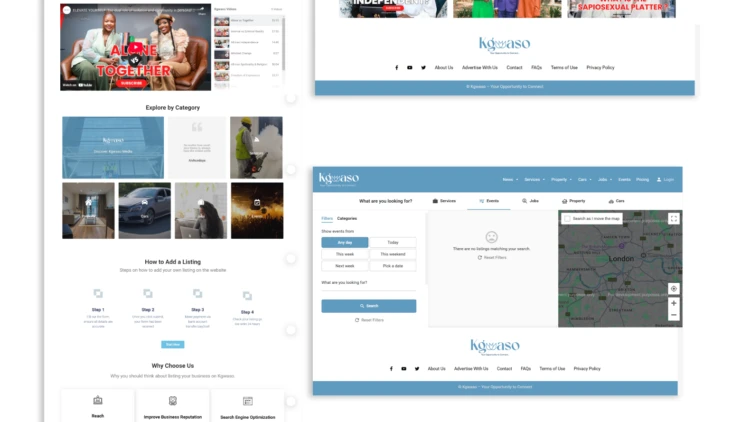Open the Filters tab
750x422 pixels.
(x=327, y=218)
